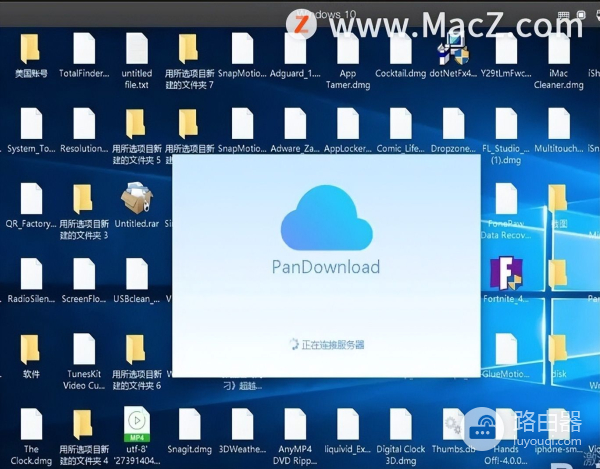
Task: Select the System_To file icon
Action: point(31,124)
